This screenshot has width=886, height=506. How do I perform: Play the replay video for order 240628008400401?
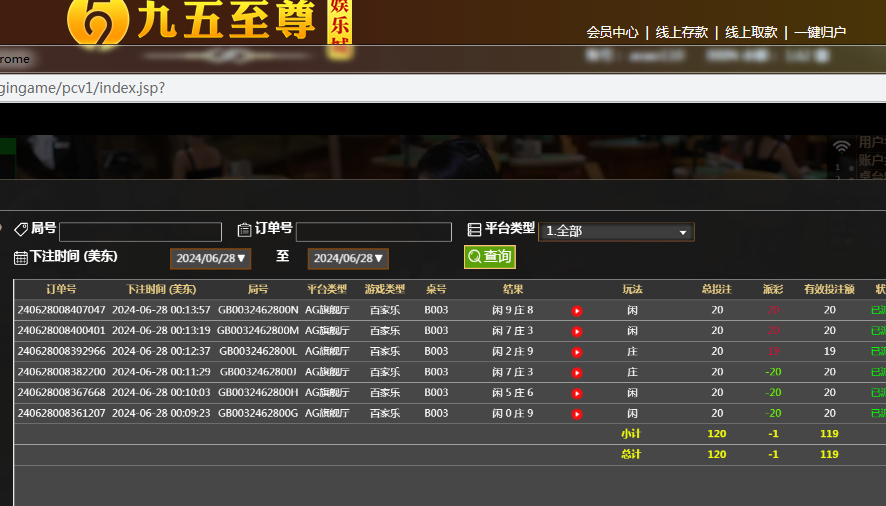(577, 331)
